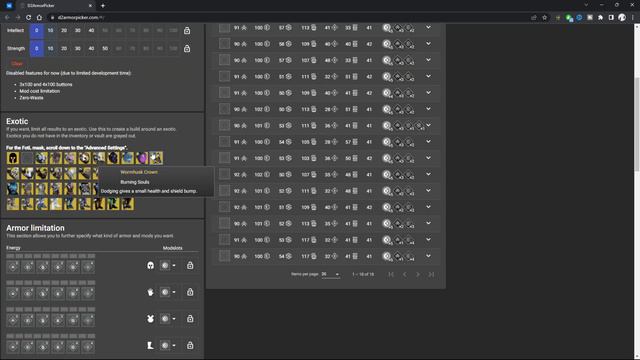640x360 pixels.
Task: Click the 'Mod cost limitation' bullet
Action: pyautogui.click(x=40, y=91)
